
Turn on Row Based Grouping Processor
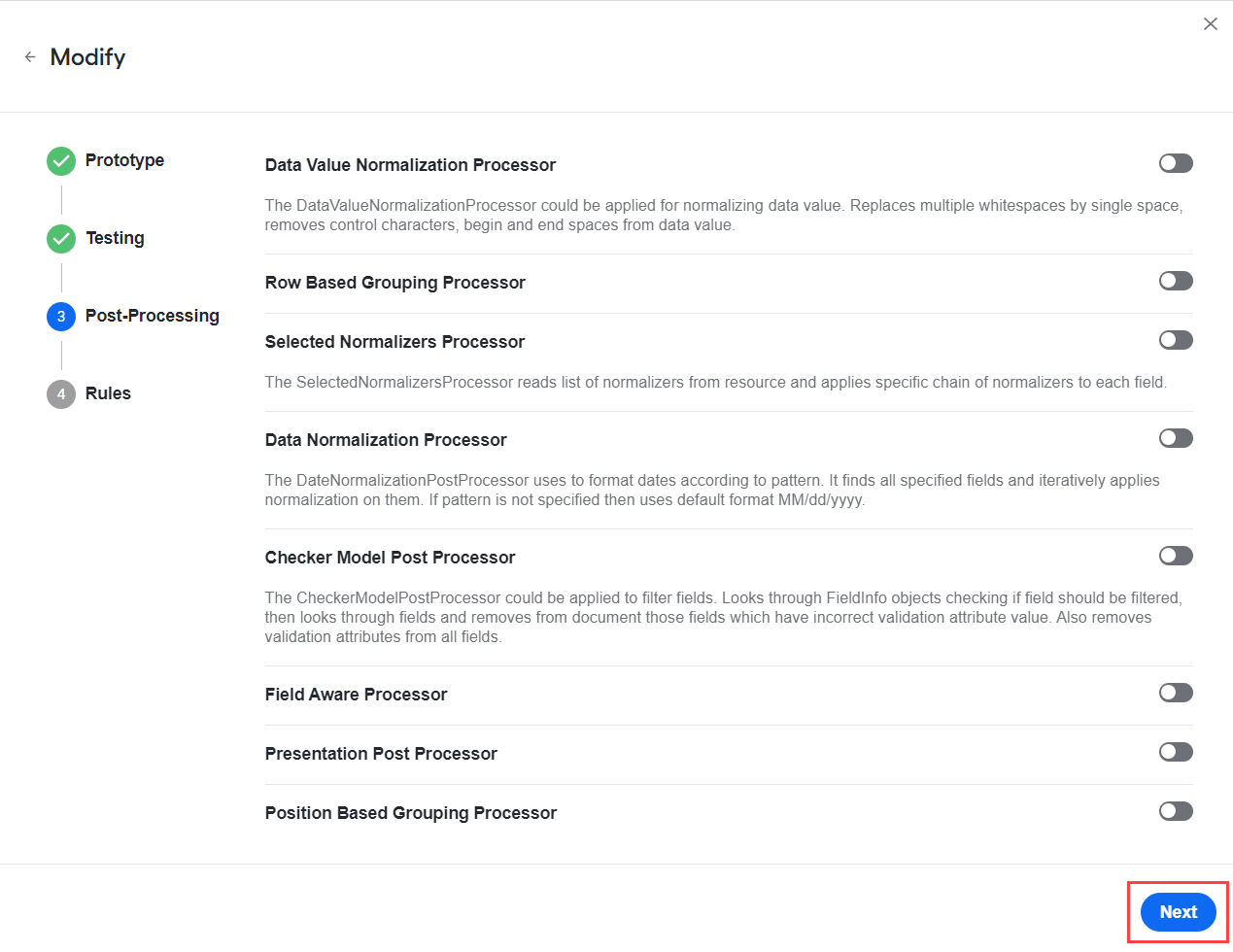tap(1176, 281)
